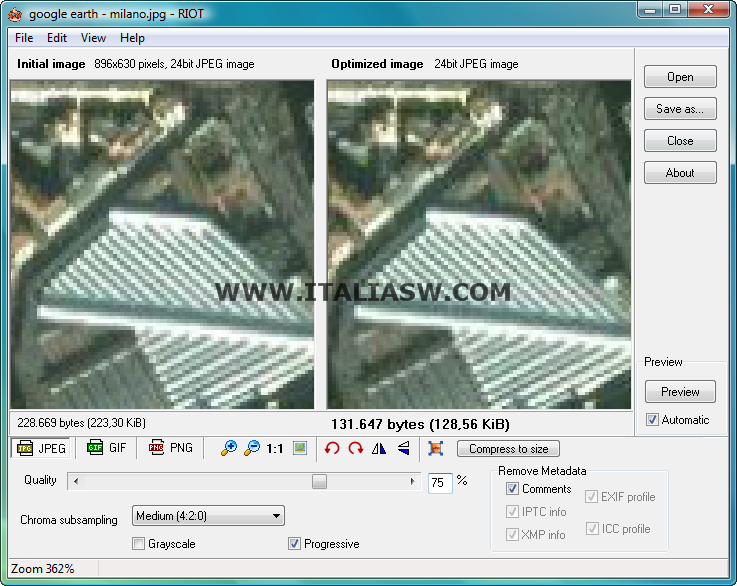Viewport: 737px width, 586px height.
Task: Open the Edit menu
Action: point(57,38)
